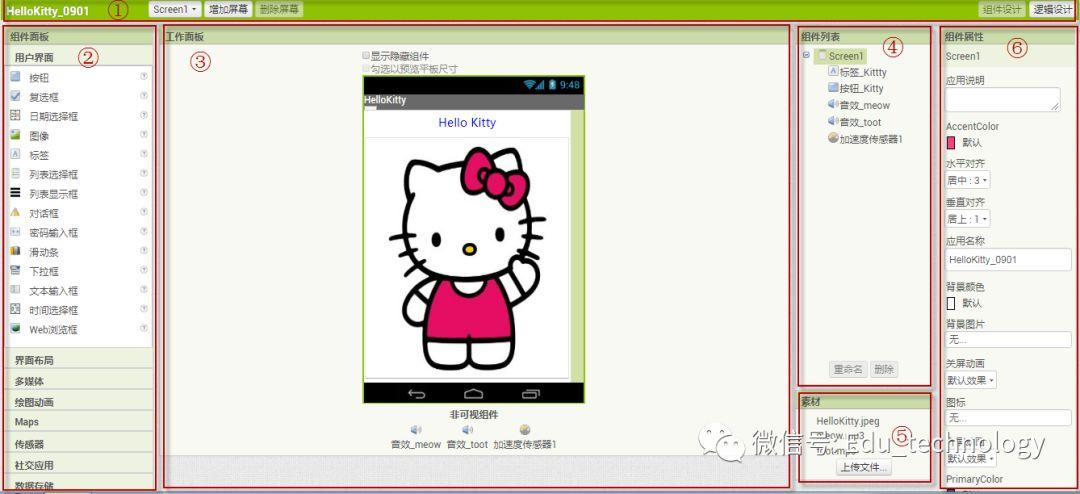Pick the 时间选择框 component icon
This screenshot has height=494, width=1080.
(x=15, y=309)
